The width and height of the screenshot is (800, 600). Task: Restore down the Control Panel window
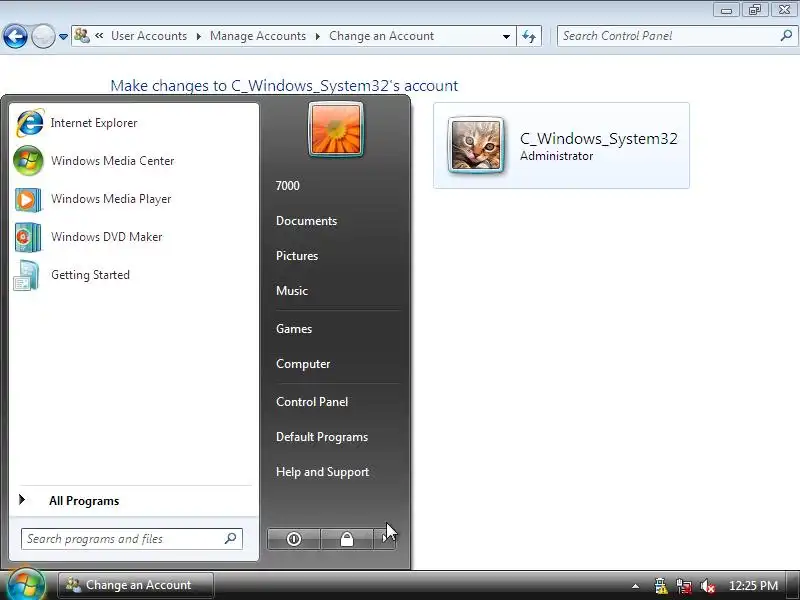755,10
